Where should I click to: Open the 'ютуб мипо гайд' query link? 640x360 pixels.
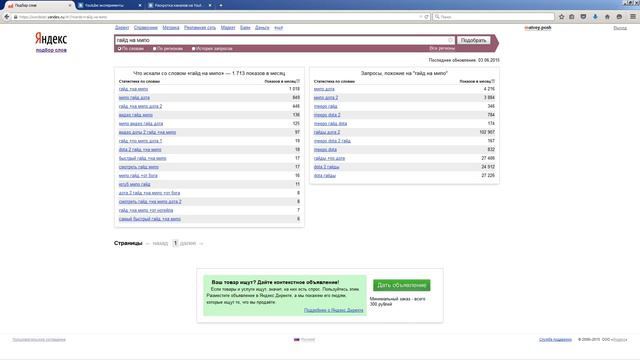134,184
